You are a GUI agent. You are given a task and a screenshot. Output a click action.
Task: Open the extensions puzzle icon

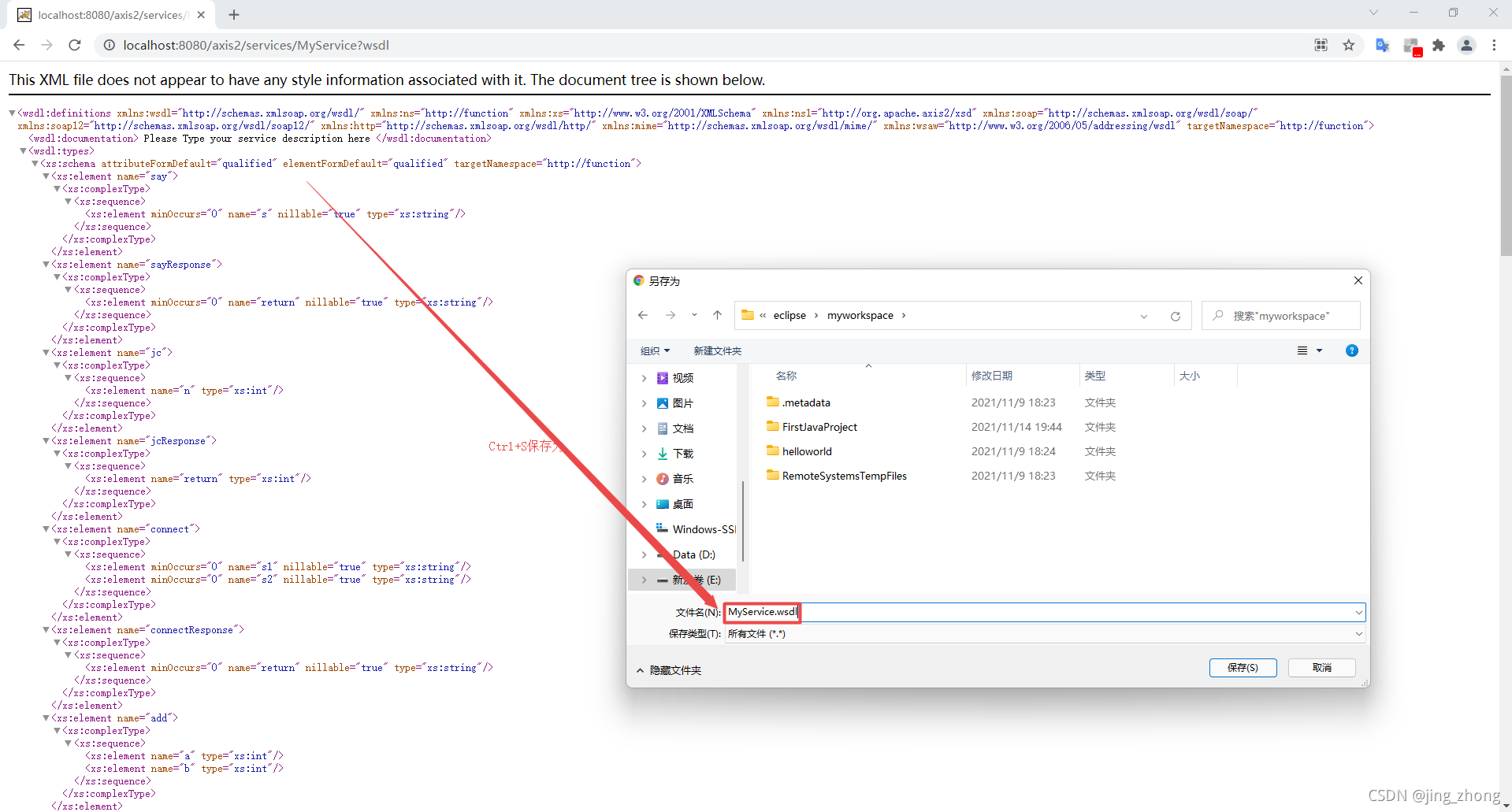click(1439, 45)
